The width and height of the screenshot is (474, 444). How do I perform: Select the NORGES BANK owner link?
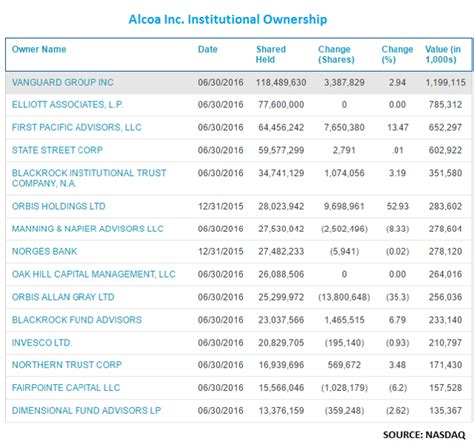(45, 251)
